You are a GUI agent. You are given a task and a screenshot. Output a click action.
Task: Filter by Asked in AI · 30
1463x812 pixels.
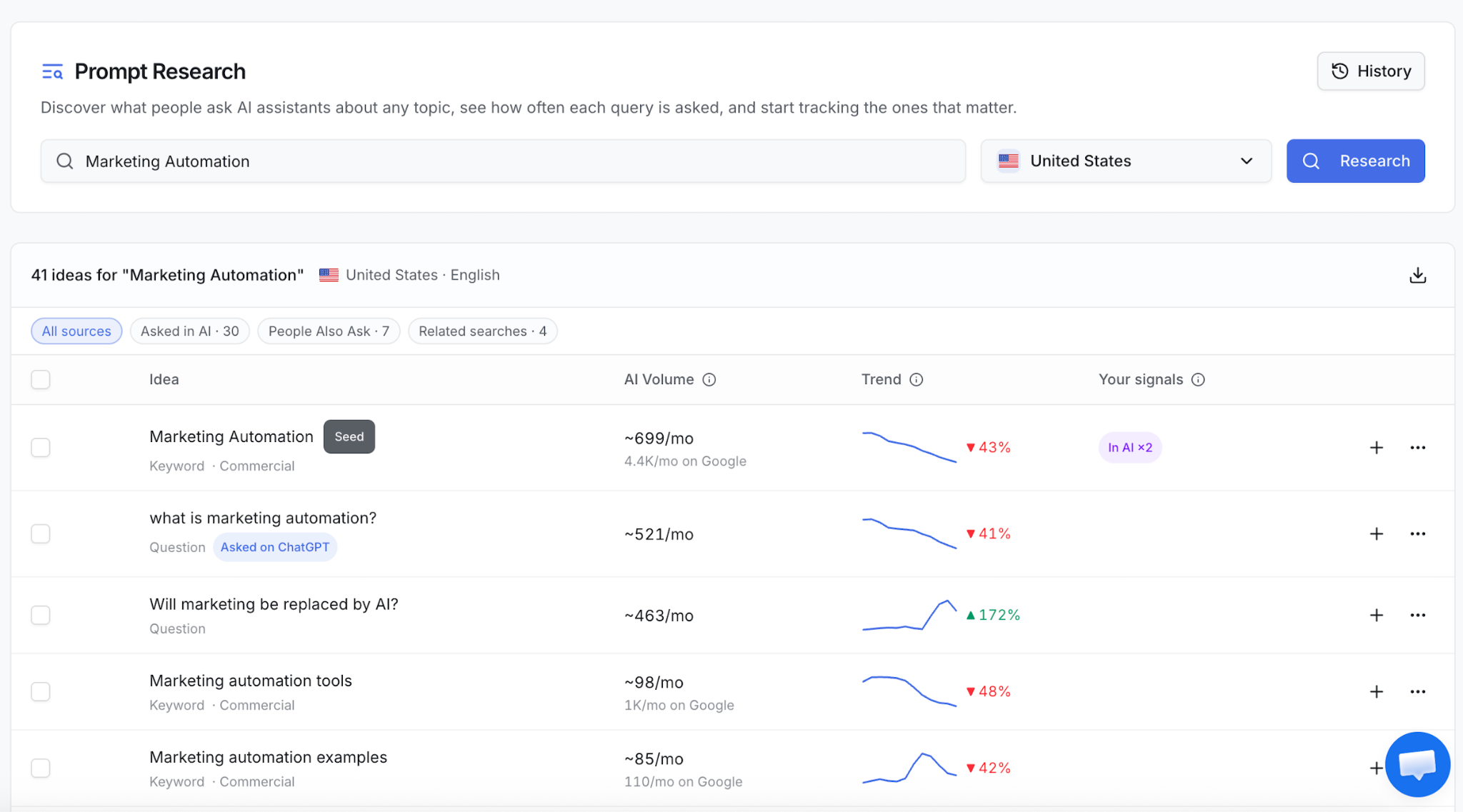189,331
